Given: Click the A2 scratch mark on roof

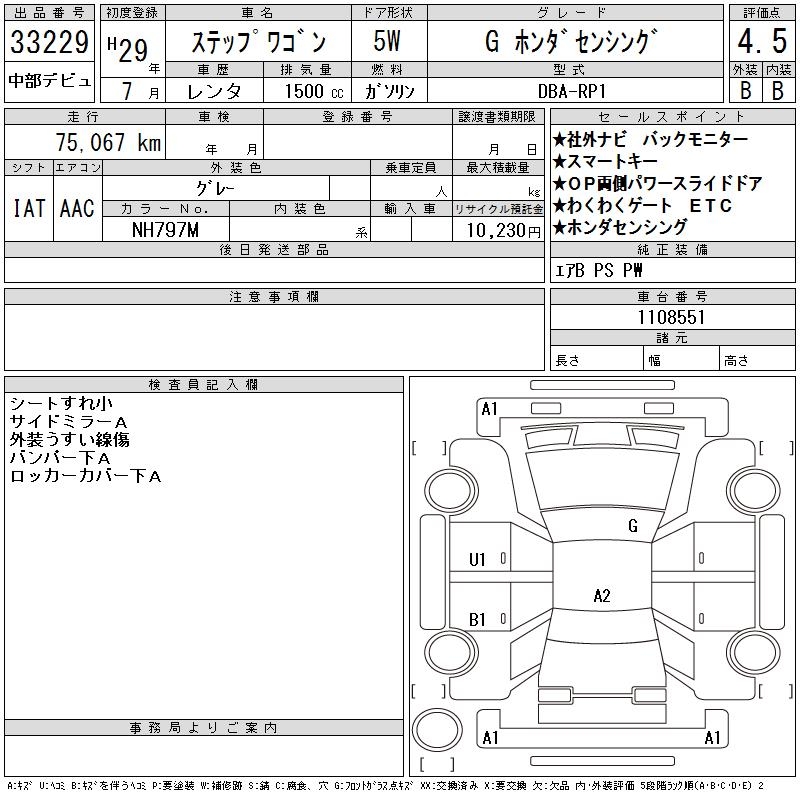Looking at the screenshot, I should [602, 596].
